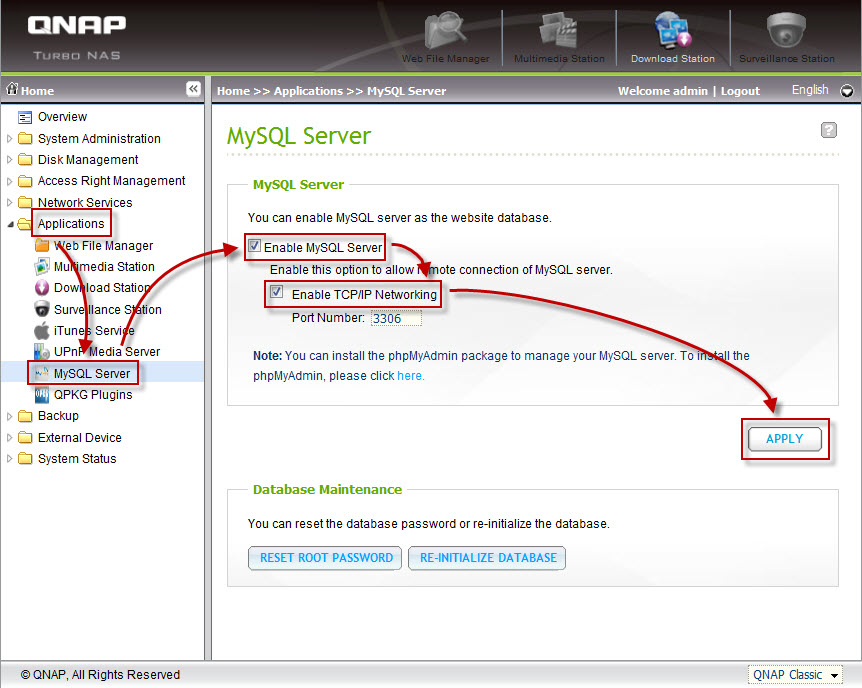Select Surveillance Station in the sidebar tree
This screenshot has width=862, height=688.
107,310
